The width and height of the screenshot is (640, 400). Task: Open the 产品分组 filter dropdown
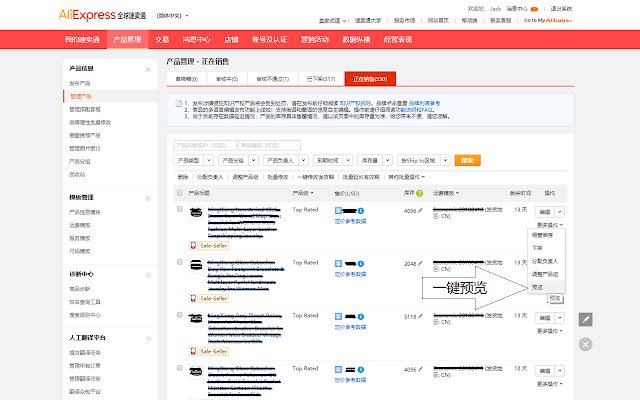click(x=238, y=160)
